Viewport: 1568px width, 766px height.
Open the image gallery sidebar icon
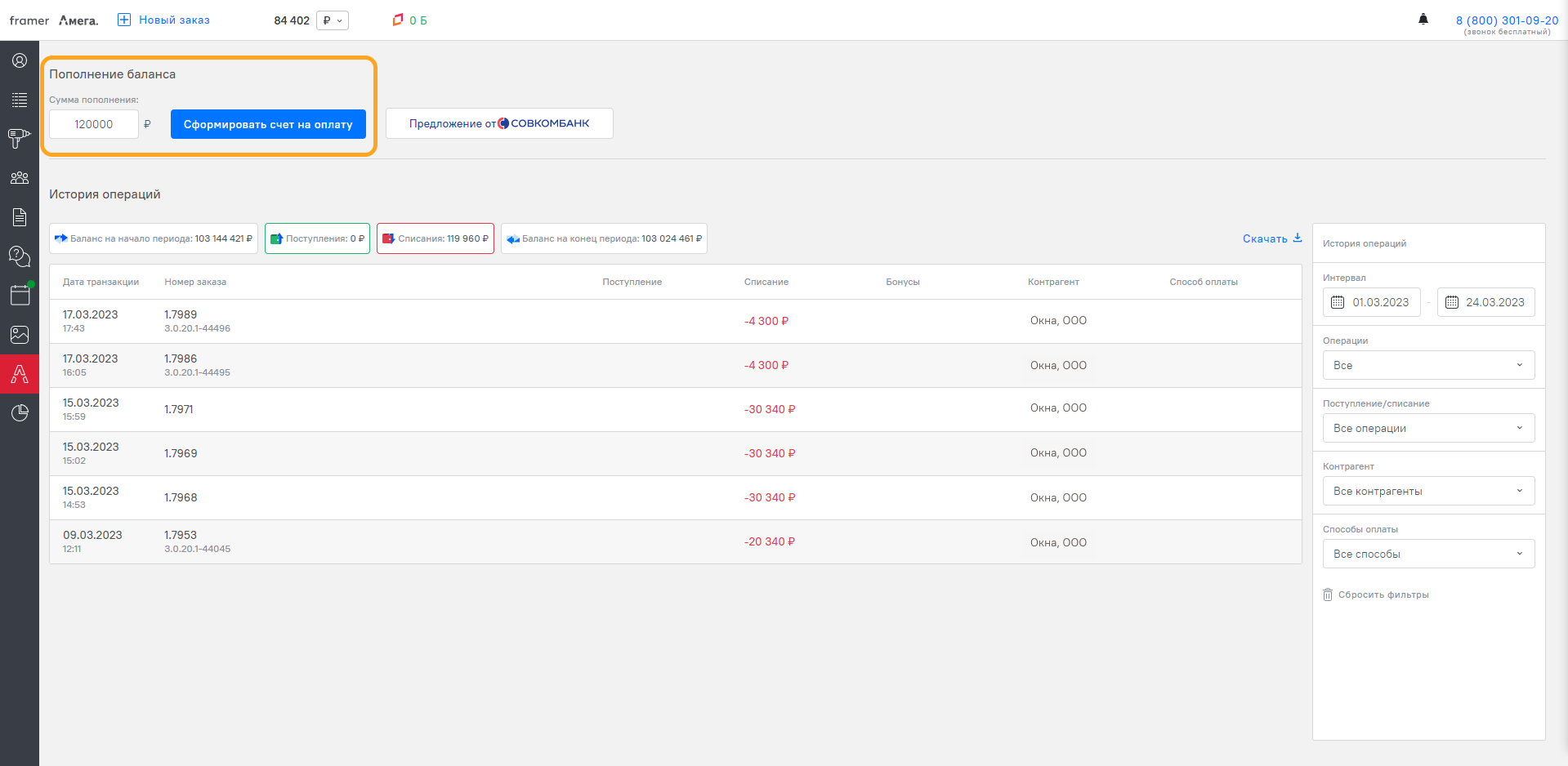[20, 335]
